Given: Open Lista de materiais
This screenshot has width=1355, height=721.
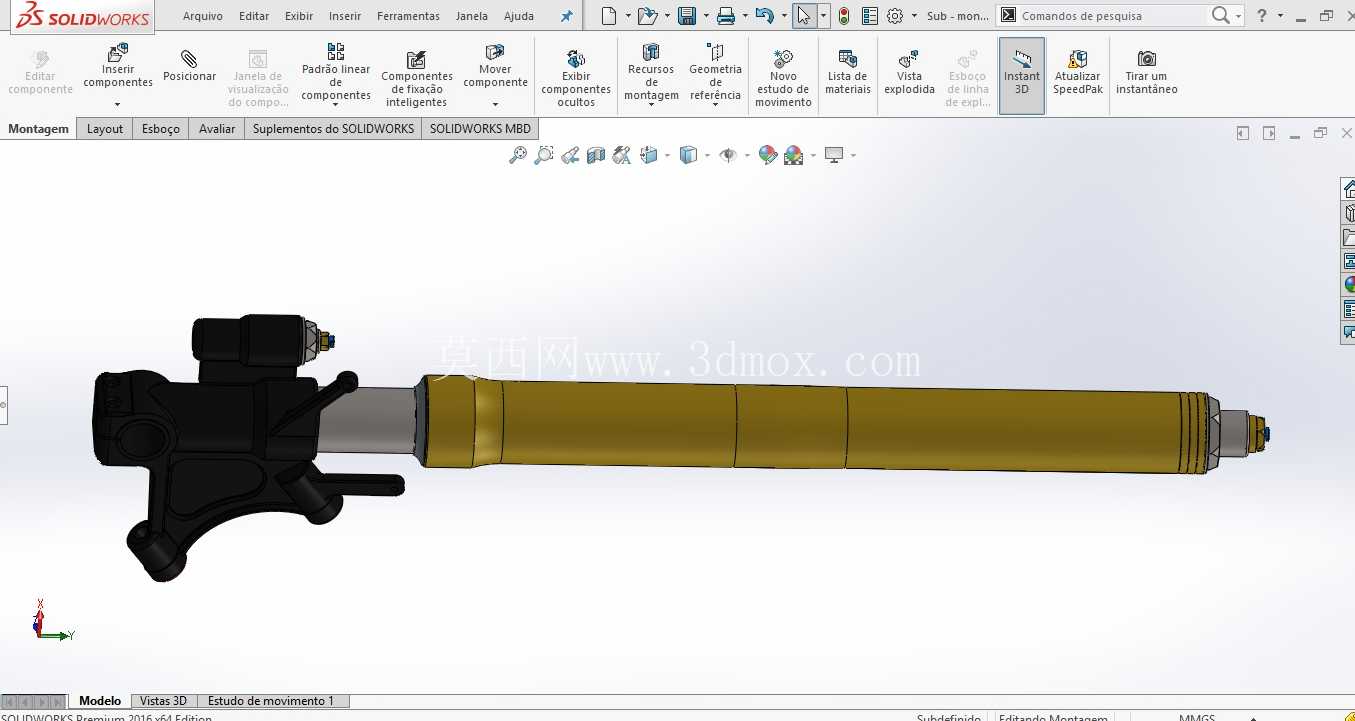Looking at the screenshot, I should [847, 72].
